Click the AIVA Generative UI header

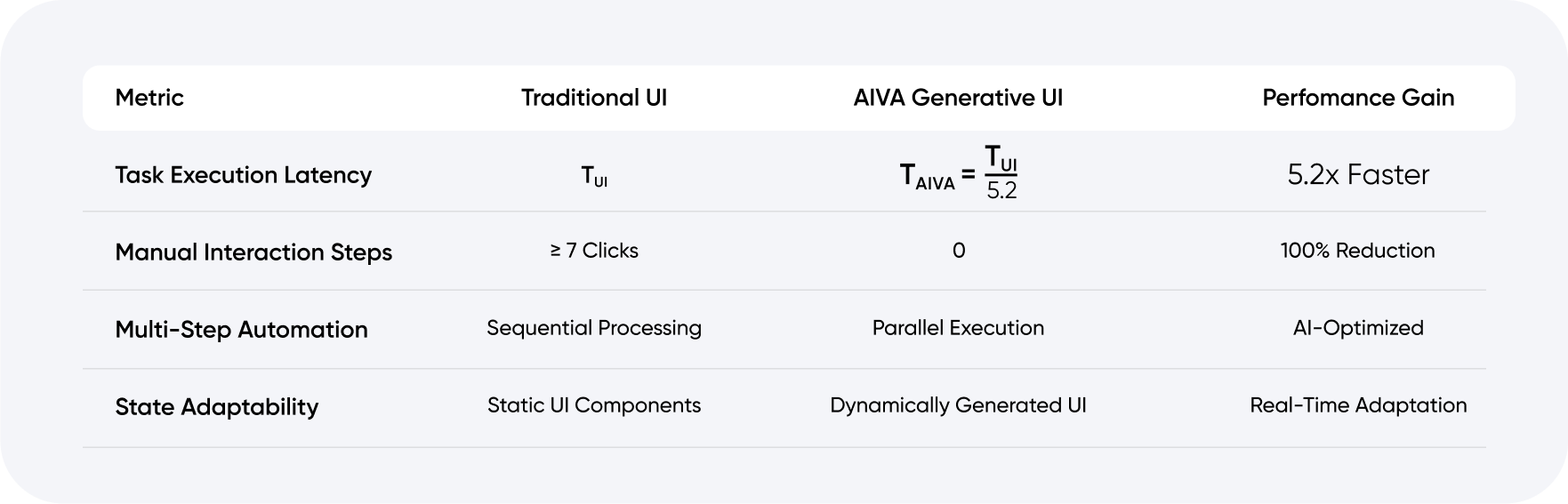958,98
